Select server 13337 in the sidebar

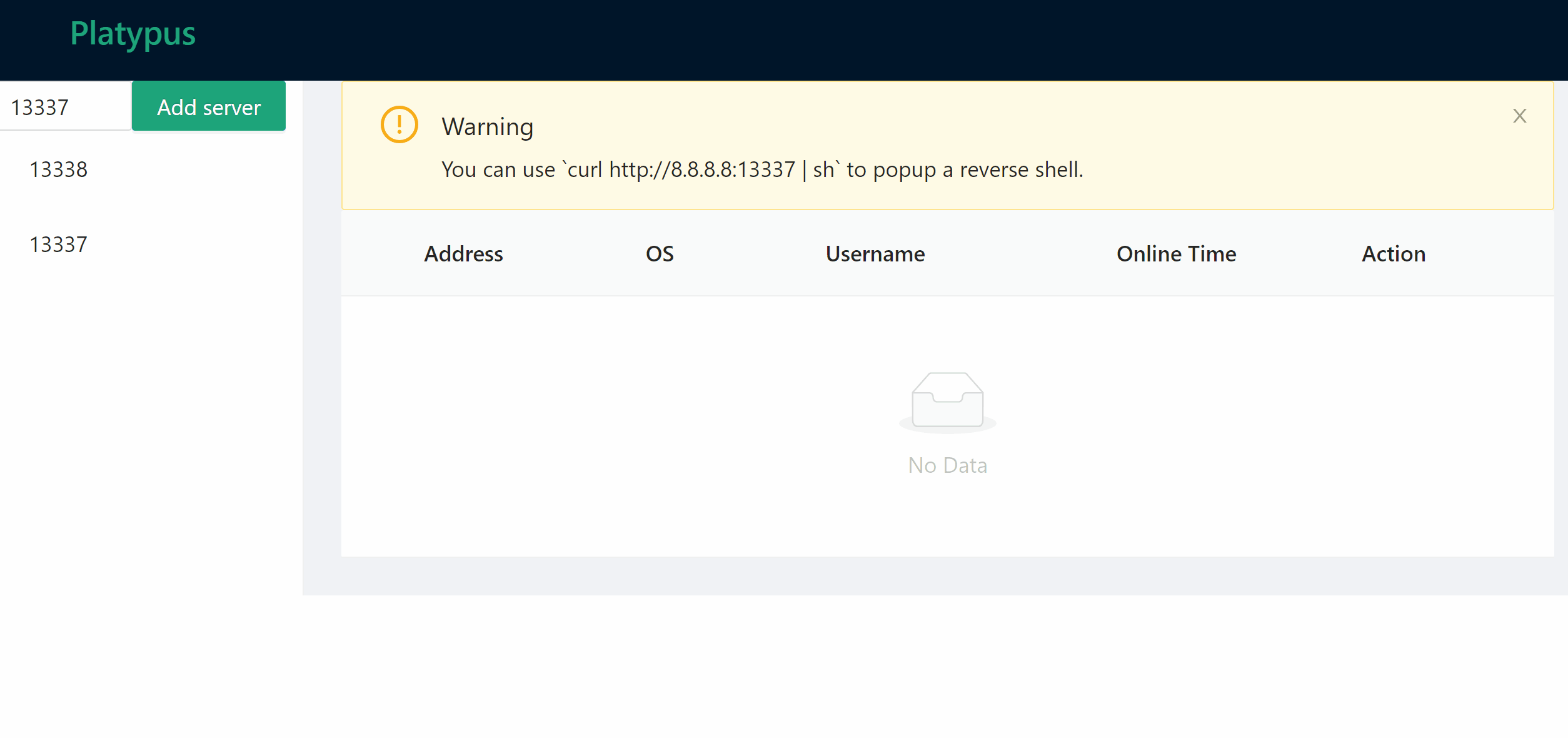coord(59,245)
